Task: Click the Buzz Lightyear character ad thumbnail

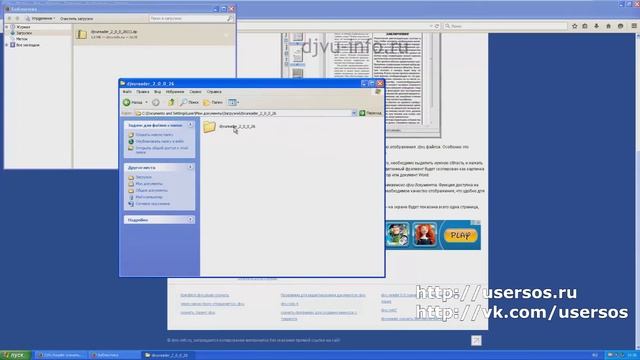Action: pyautogui.click(x=398, y=234)
